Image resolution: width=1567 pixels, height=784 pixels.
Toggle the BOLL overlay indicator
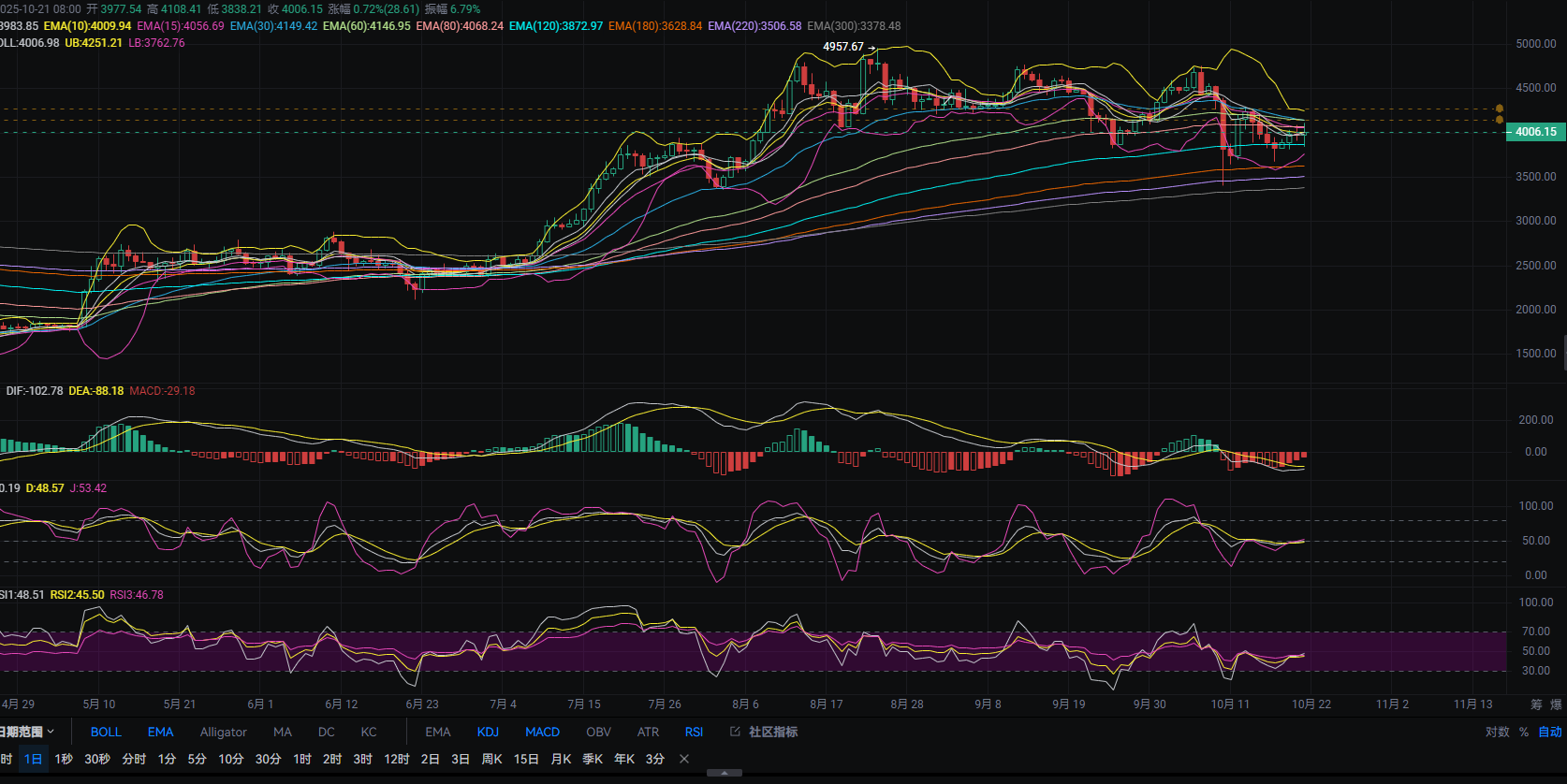coord(106,732)
